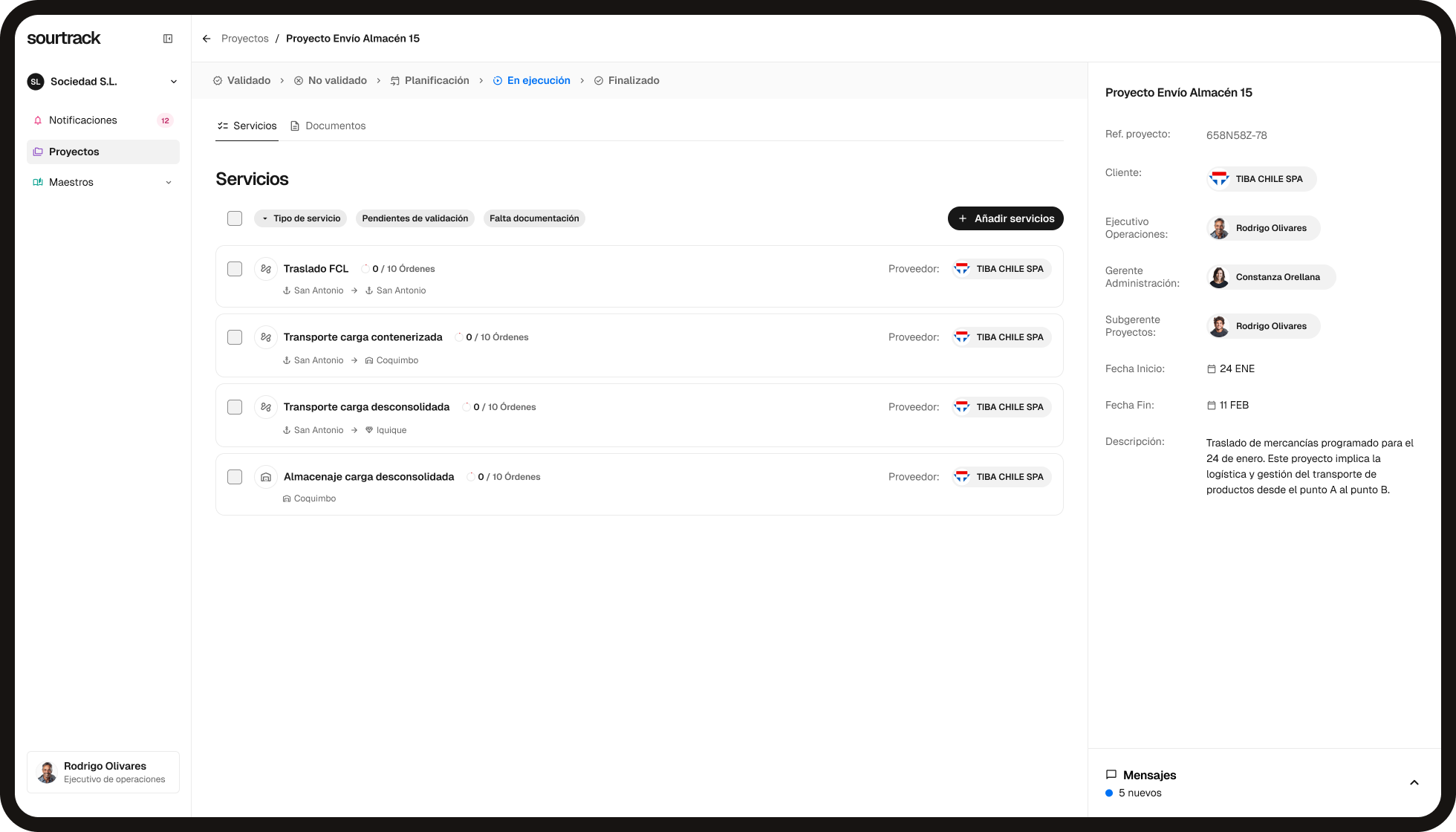Image resolution: width=1456 pixels, height=832 pixels.
Task: Click the back arrow beside the breadcrumb
Action: [207, 38]
